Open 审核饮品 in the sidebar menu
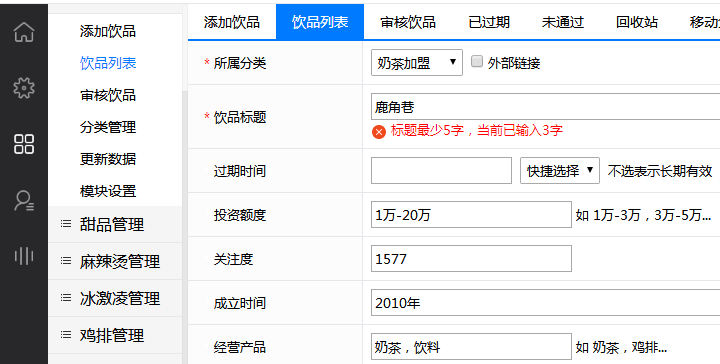Screen dimensions: 720x364 coord(108,95)
